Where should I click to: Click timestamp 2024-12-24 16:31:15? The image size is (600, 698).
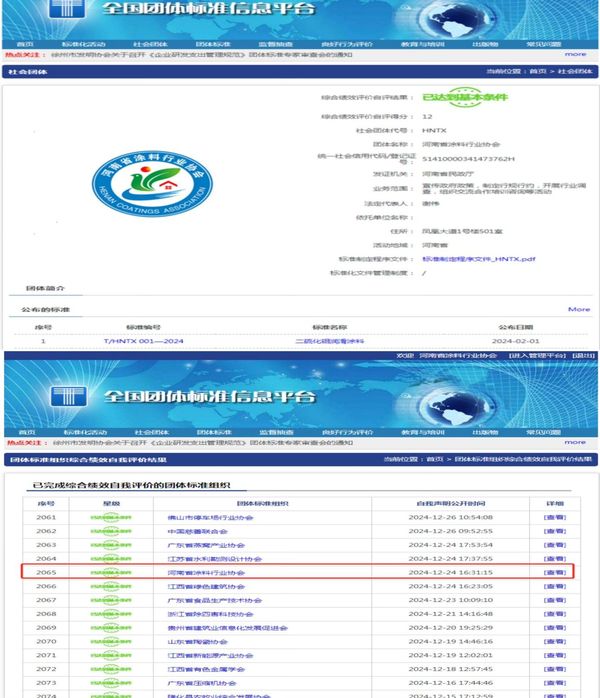click(x=450, y=572)
